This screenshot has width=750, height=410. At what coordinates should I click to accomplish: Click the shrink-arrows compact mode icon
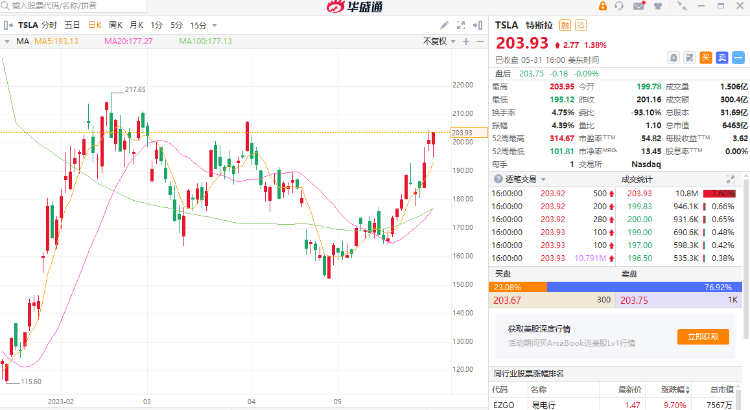point(682,6)
